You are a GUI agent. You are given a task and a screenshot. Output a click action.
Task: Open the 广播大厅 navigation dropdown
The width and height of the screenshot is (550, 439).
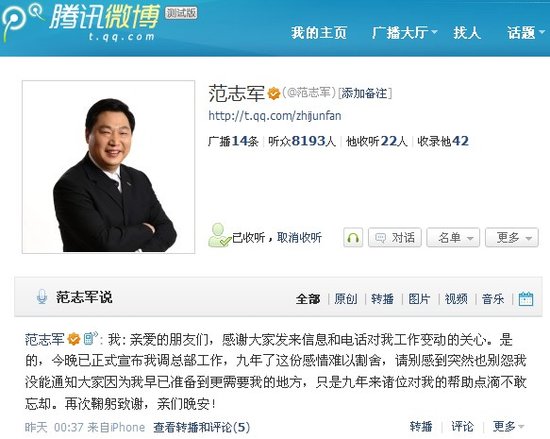click(404, 33)
